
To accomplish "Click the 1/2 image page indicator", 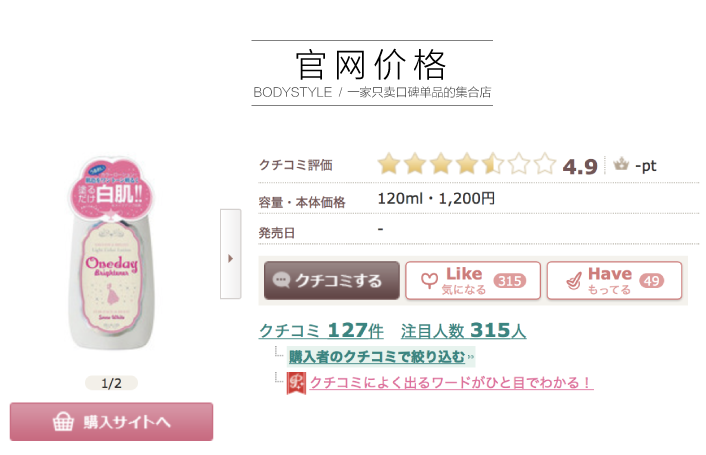I will pyautogui.click(x=111, y=383).
